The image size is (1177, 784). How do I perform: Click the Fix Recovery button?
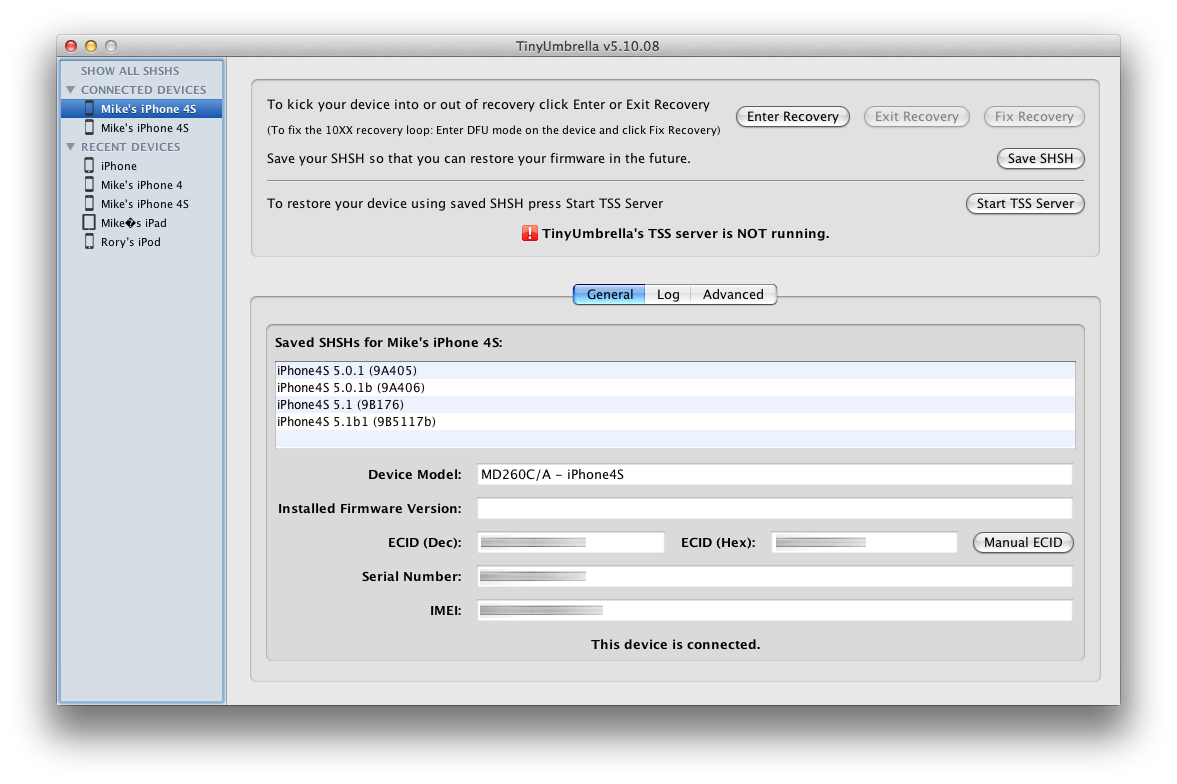pyautogui.click(x=1034, y=116)
